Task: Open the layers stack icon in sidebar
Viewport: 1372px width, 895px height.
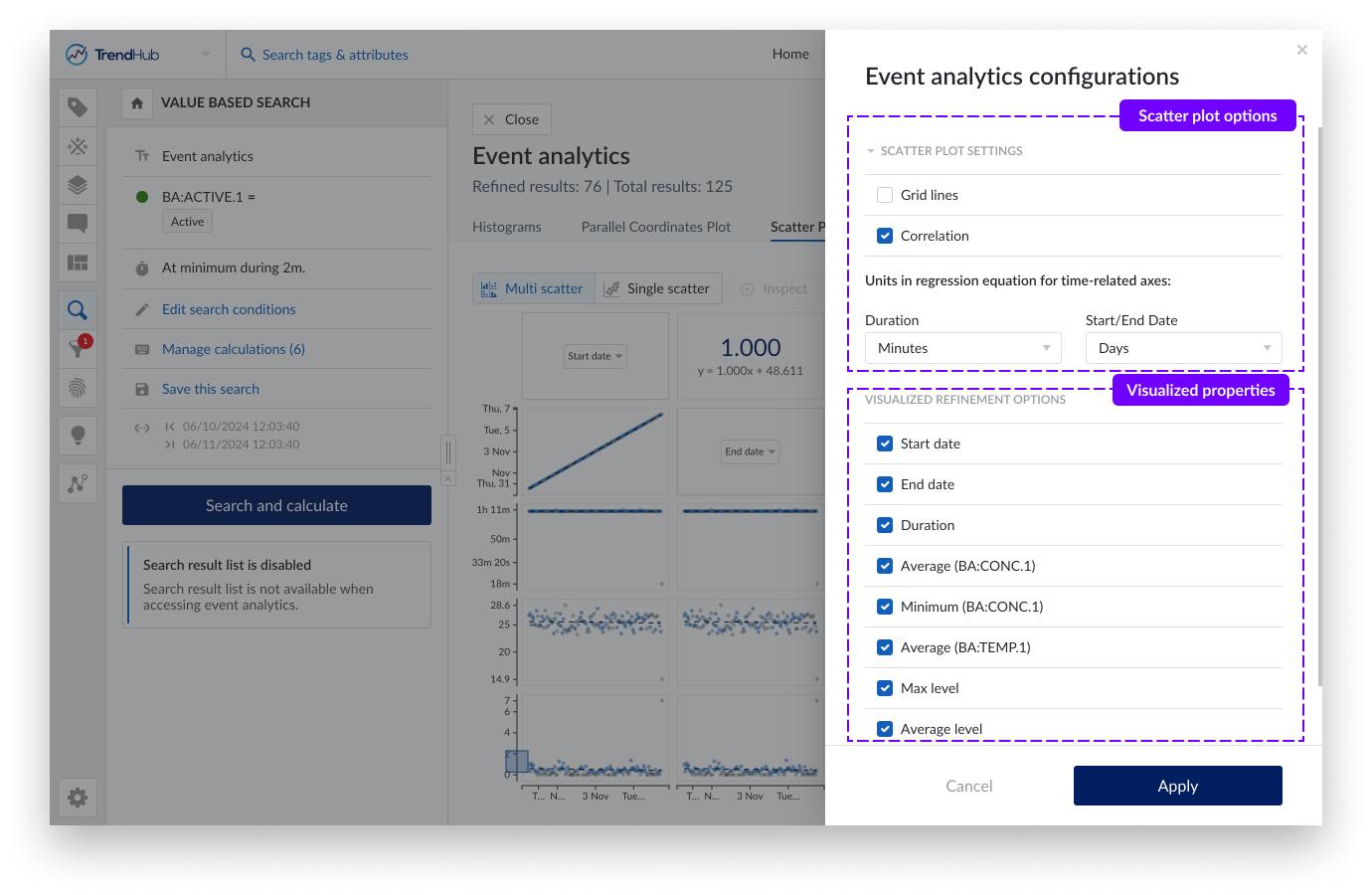Action: coord(78,185)
